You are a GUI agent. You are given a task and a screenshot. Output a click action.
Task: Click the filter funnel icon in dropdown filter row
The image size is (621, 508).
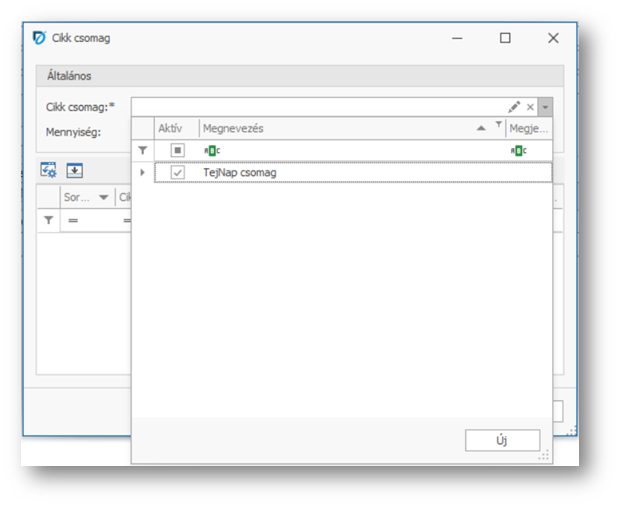tap(143, 150)
